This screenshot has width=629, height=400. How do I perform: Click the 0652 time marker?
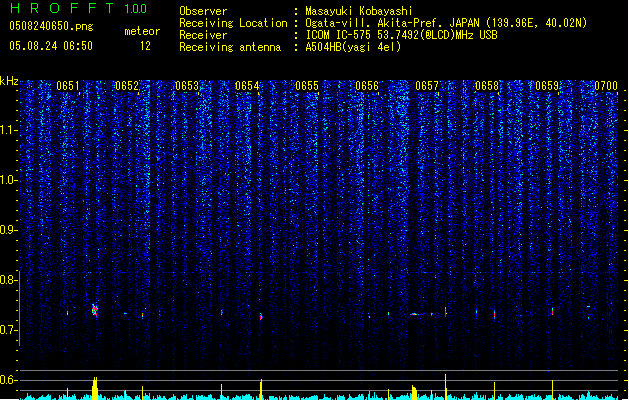point(127,86)
